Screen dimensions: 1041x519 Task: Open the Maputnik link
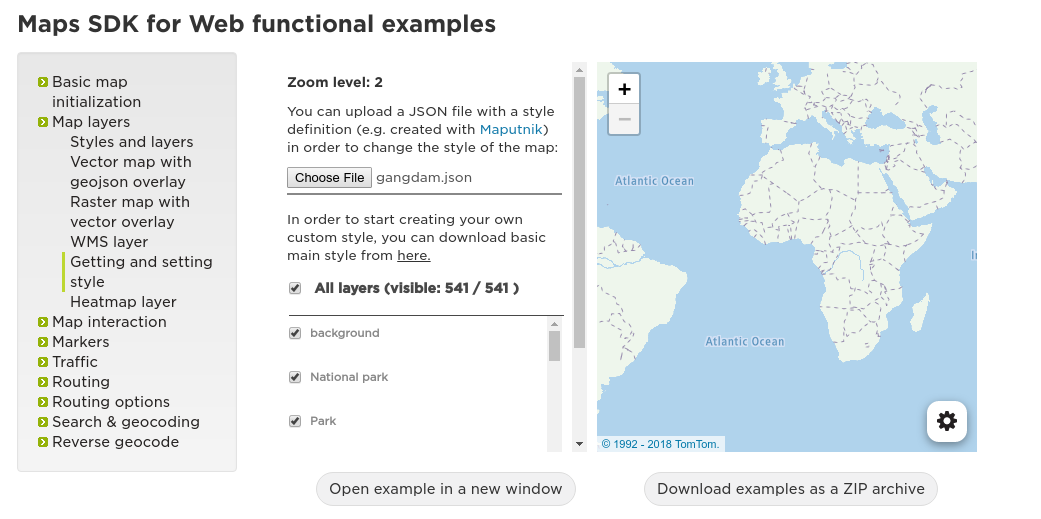pos(513,129)
